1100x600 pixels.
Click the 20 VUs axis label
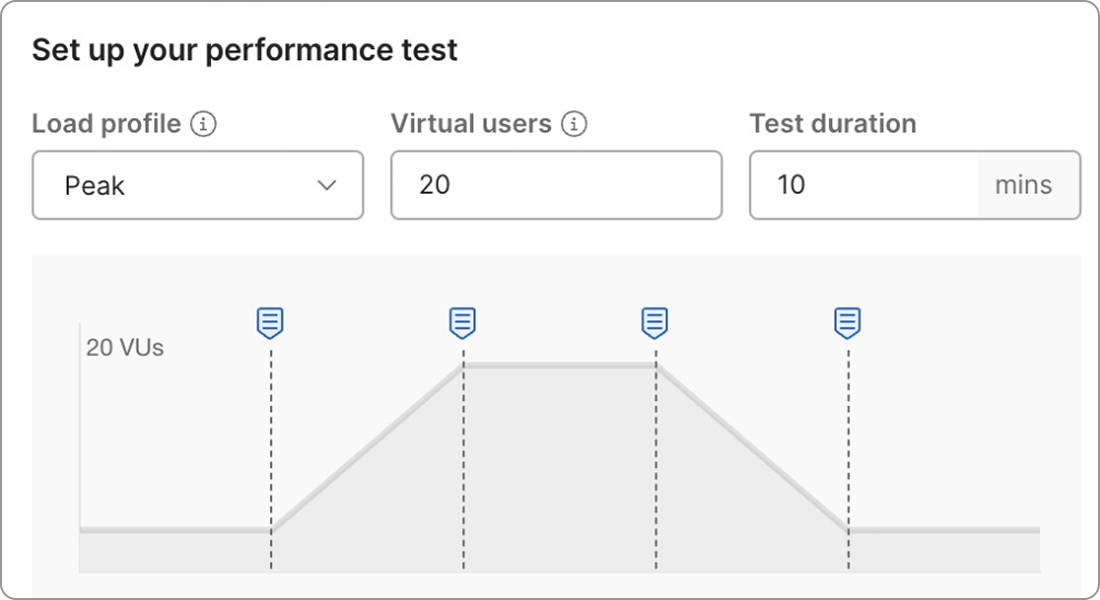(125, 348)
